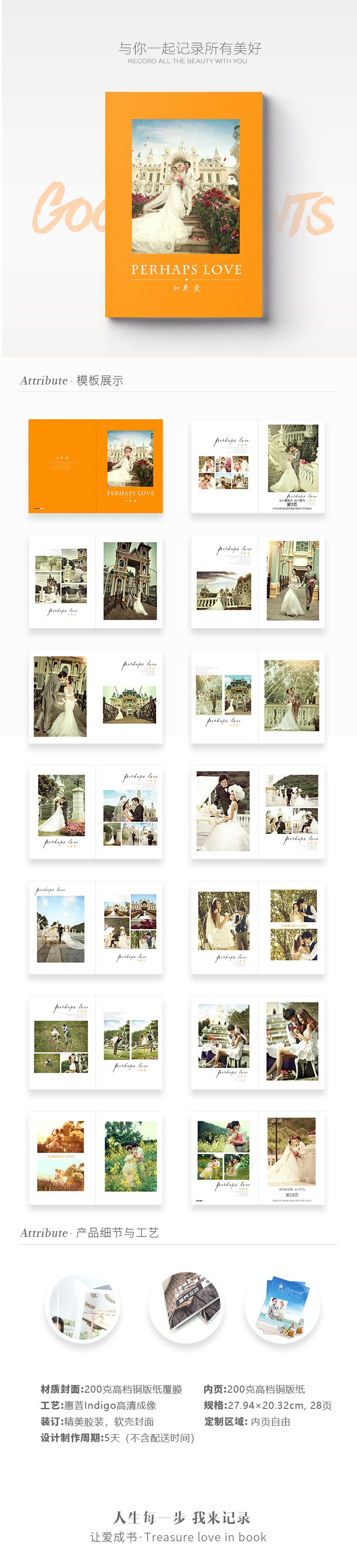This screenshot has width=357, height=1568.
Task: Click the 材质封面 specification text
Action: pyautogui.click(x=111, y=1389)
